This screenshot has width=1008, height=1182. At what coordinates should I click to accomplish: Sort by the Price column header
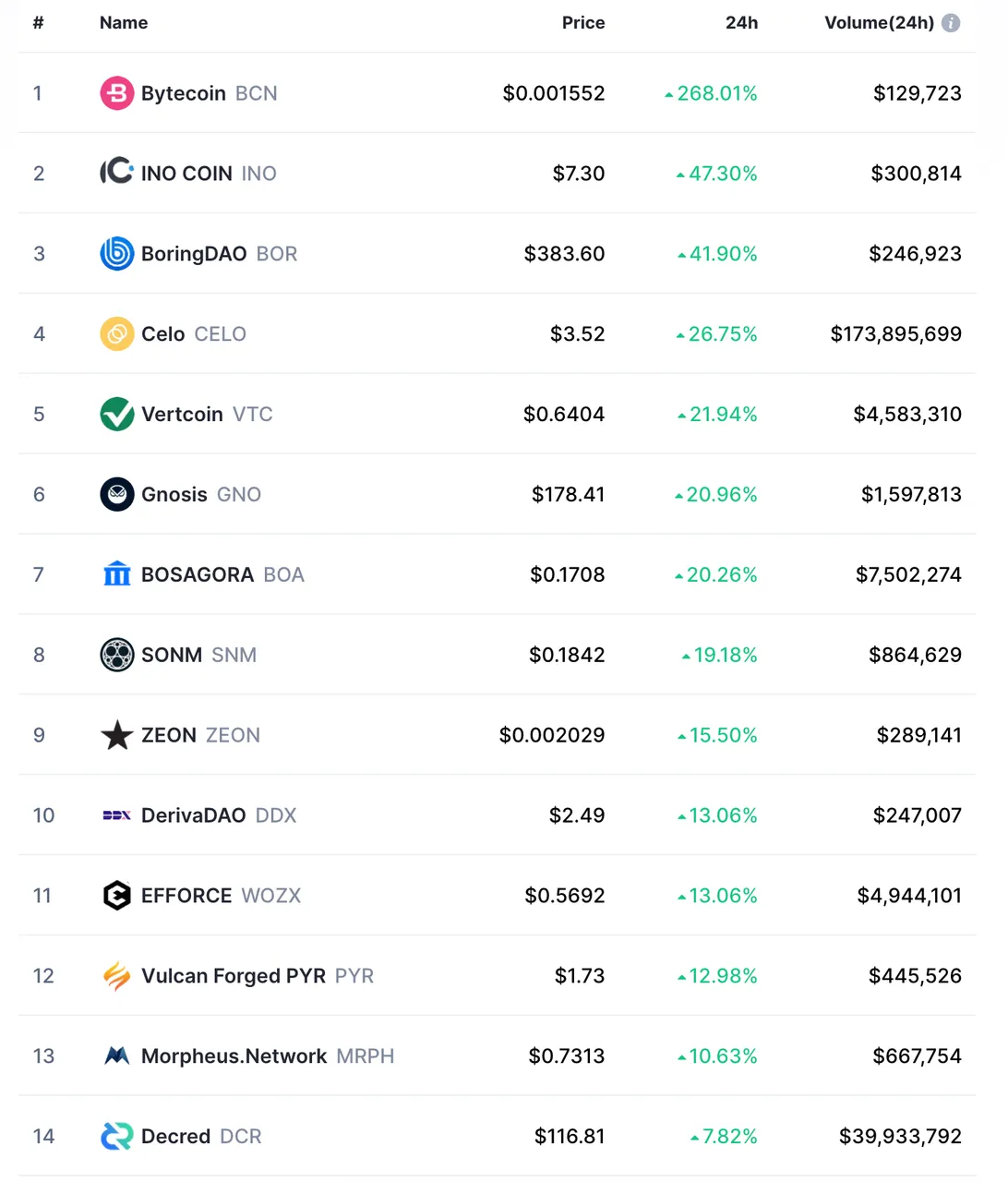click(x=583, y=23)
